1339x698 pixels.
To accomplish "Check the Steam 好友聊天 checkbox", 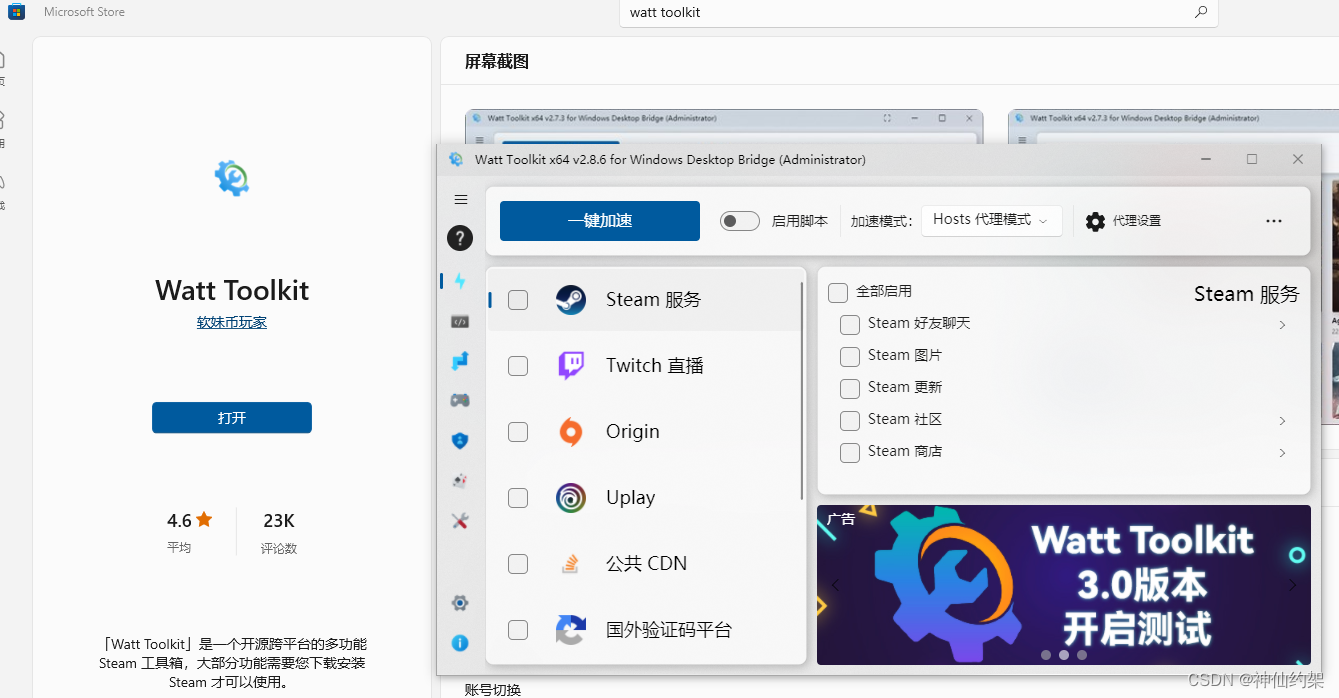I will pos(850,325).
